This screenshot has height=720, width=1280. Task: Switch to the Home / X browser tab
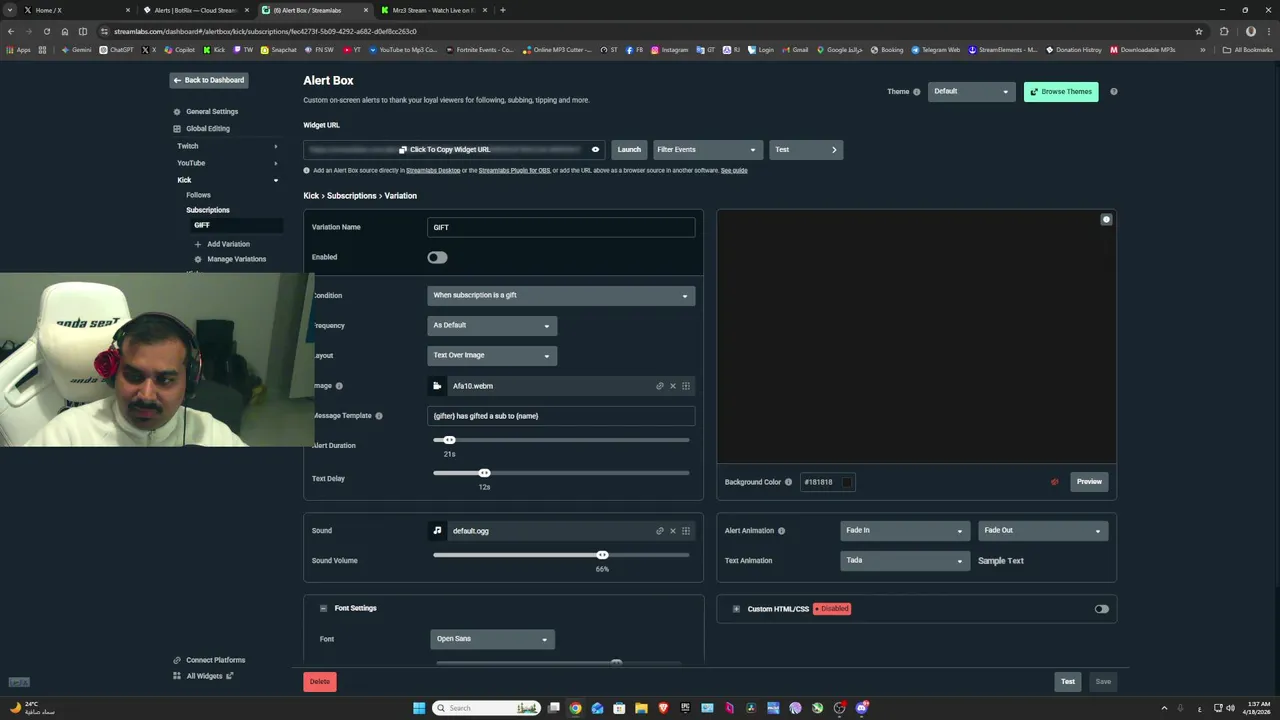[76, 10]
